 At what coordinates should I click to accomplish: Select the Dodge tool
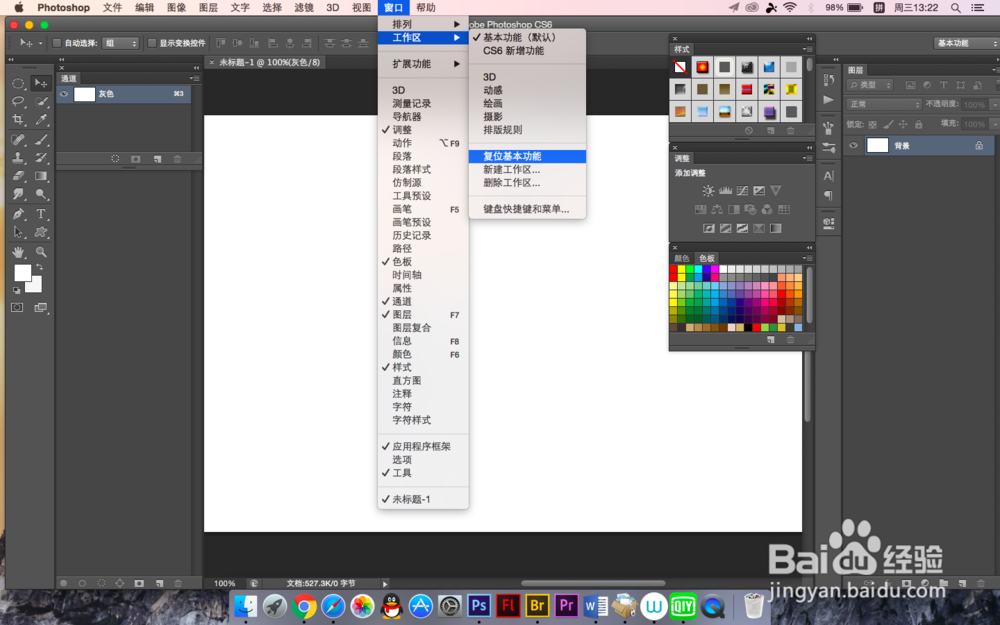41,194
